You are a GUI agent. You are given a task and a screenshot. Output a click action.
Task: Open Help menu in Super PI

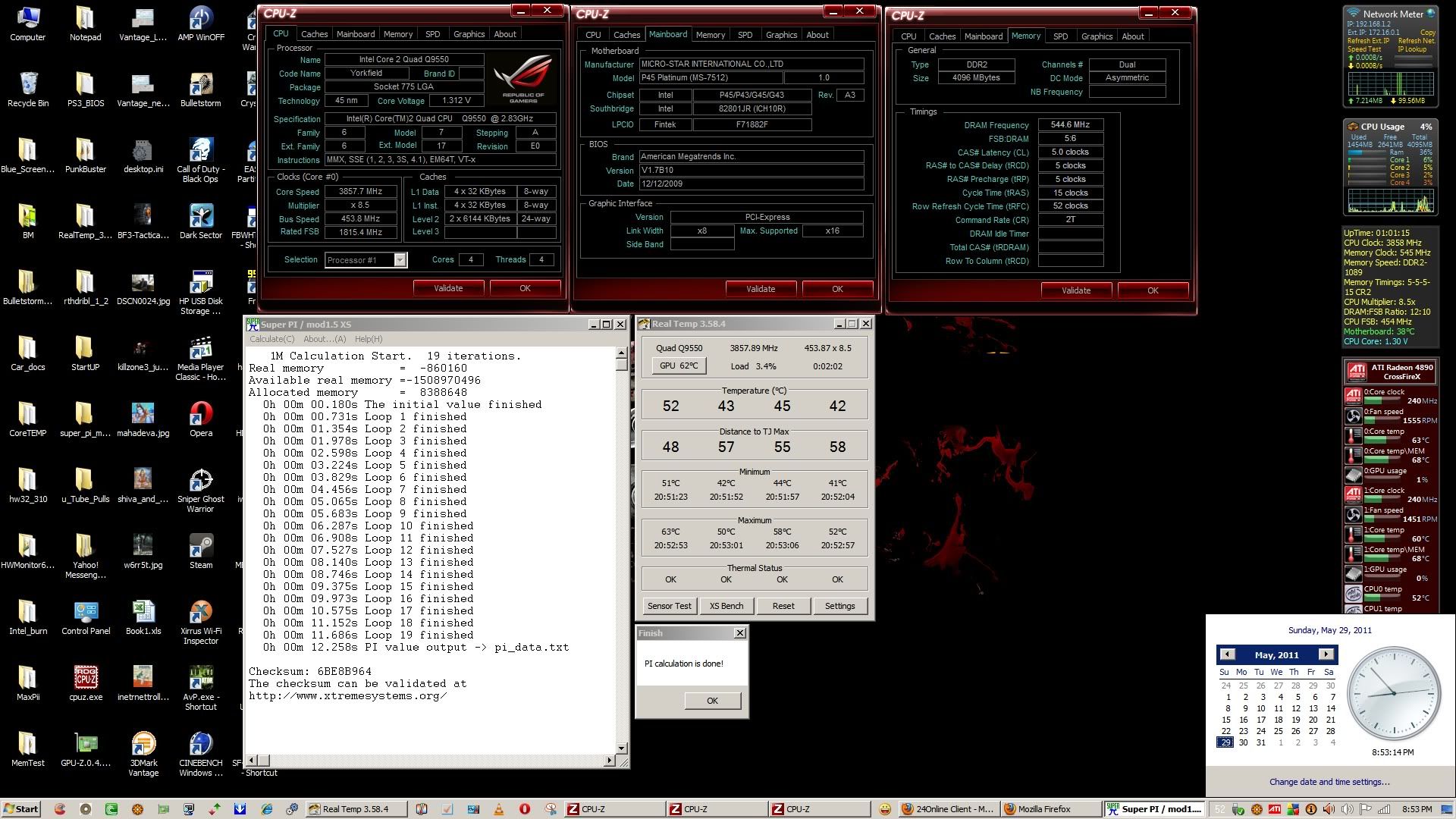coord(369,339)
